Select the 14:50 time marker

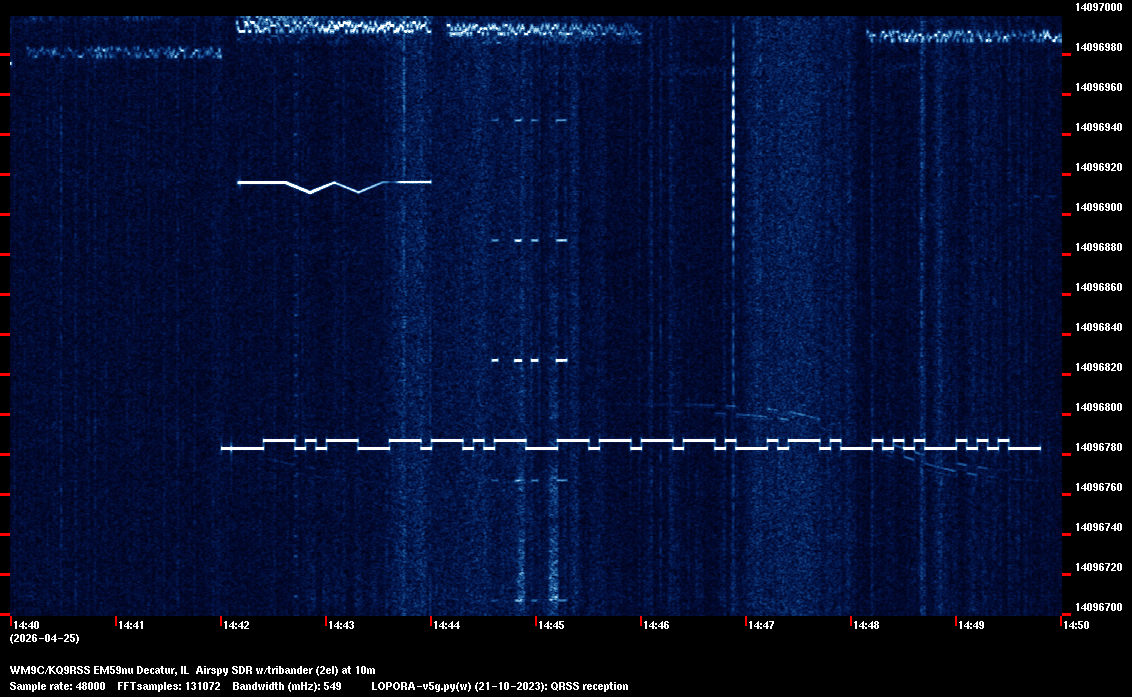1075,625
